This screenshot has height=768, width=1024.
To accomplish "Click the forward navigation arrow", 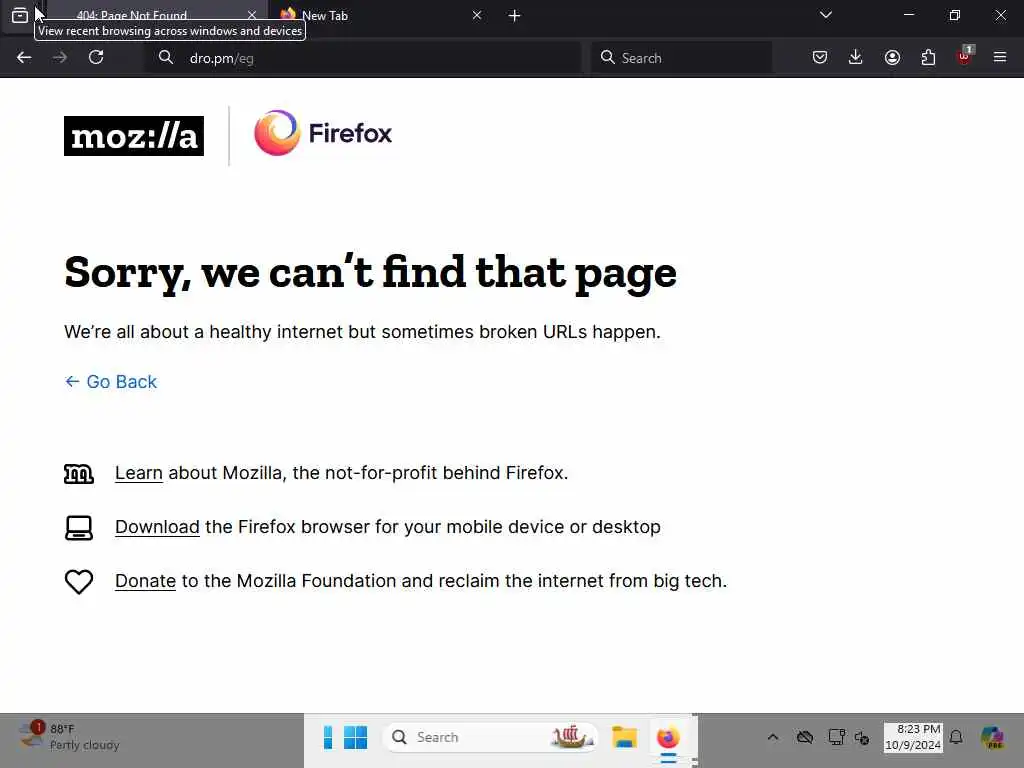I will 60,57.
